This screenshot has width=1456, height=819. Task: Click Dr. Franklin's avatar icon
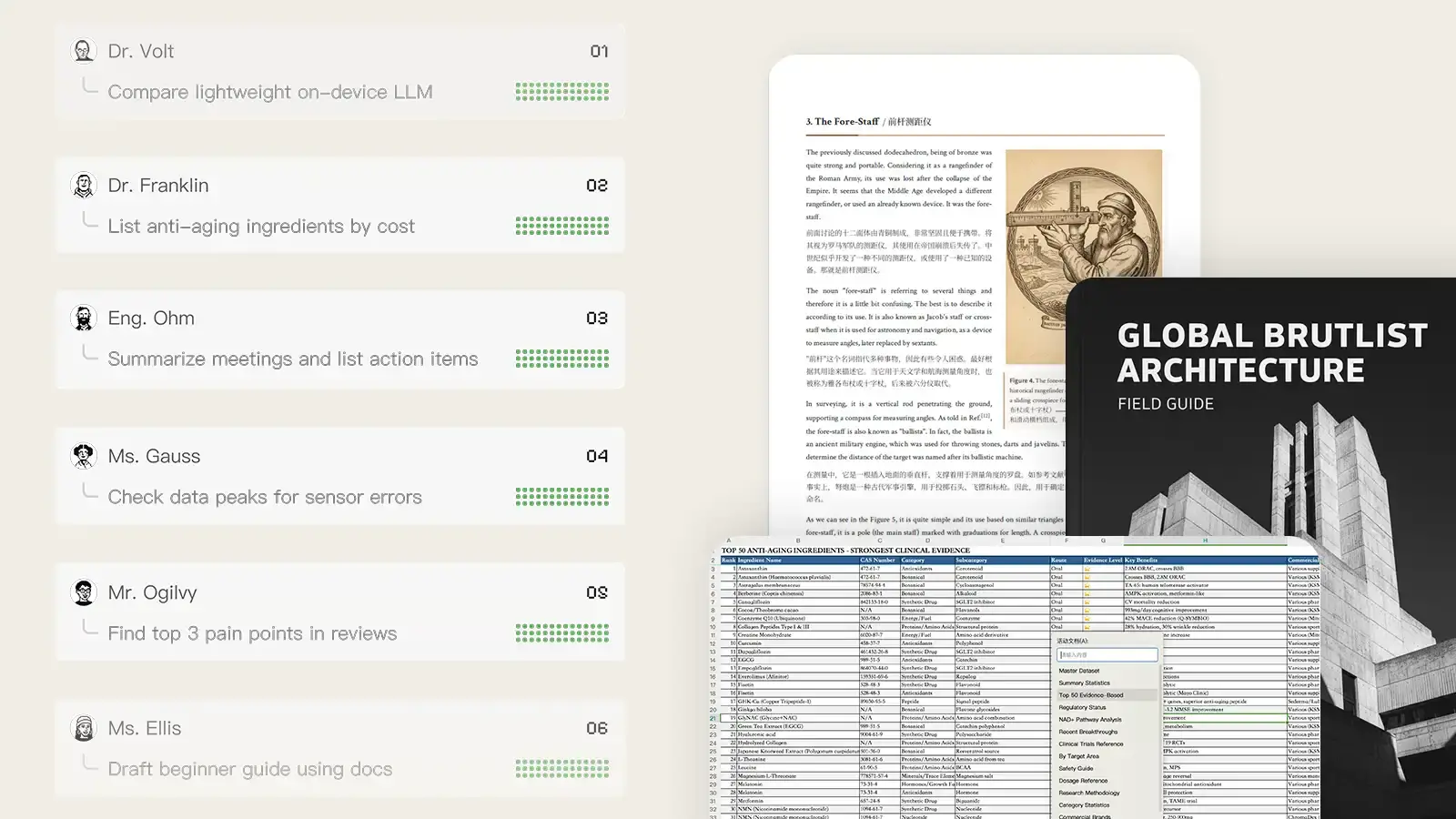click(84, 185)
